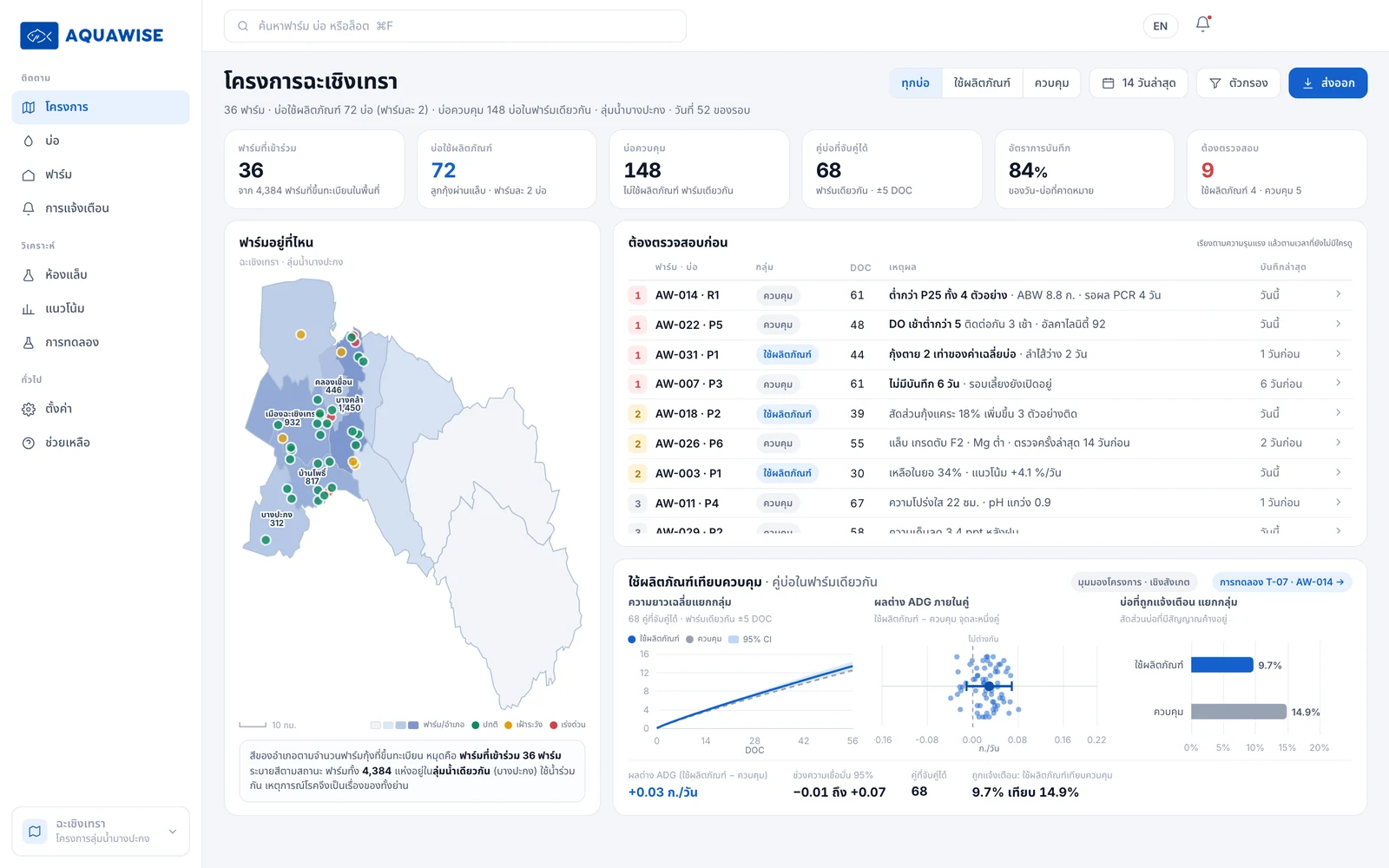
Task: Open the ห้องแล็บ sidebar menu item
Action: pyautogui.click(x=101, y=275)
